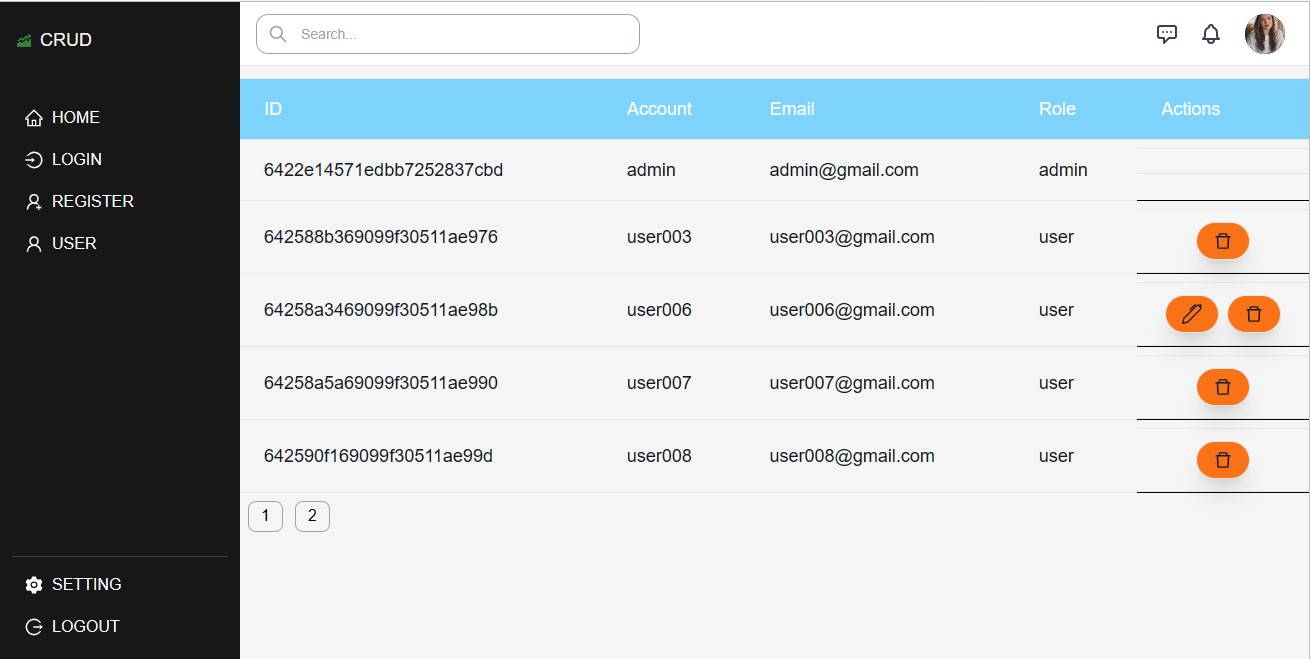
Task: Select LOGOUT in sidebar
Action: click(86, 627)
